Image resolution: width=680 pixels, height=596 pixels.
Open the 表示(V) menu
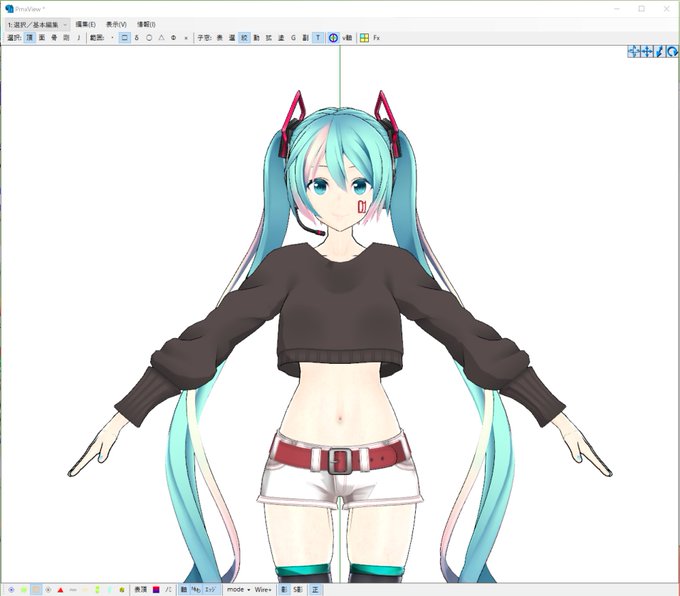click(116, 24)
